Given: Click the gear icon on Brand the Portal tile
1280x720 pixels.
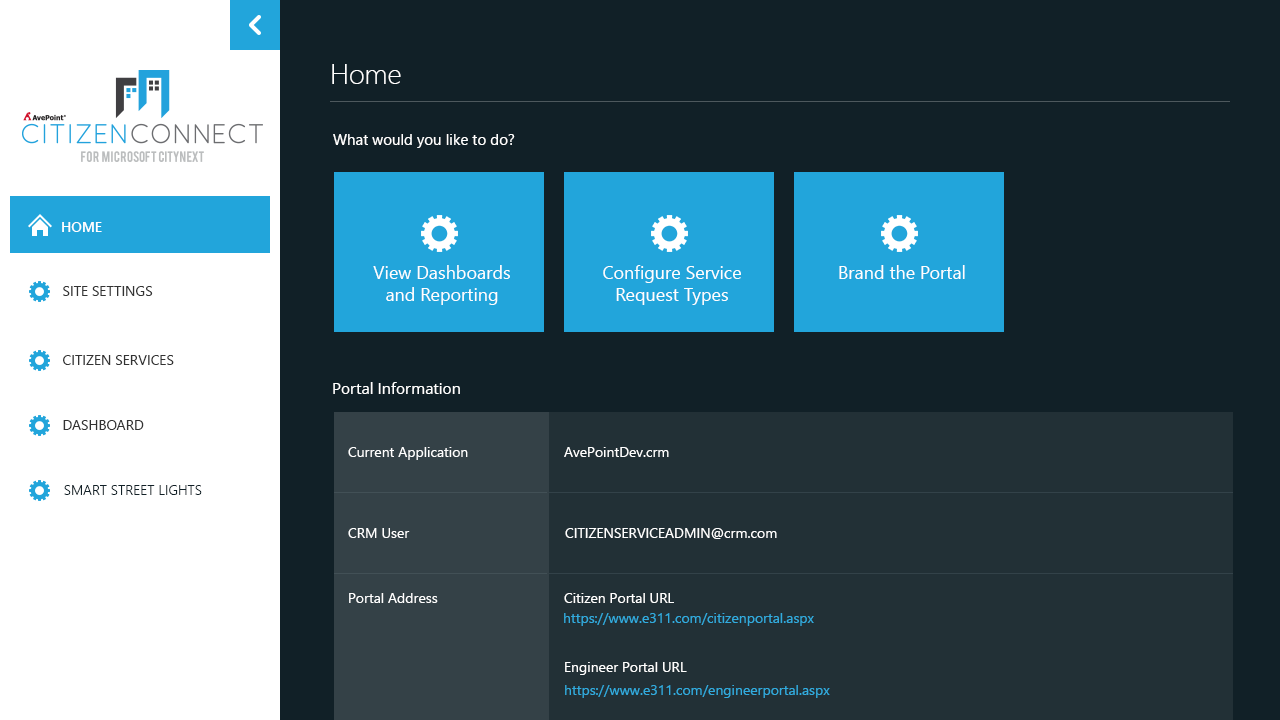Looking at the screenshot, I should [899, 233].
